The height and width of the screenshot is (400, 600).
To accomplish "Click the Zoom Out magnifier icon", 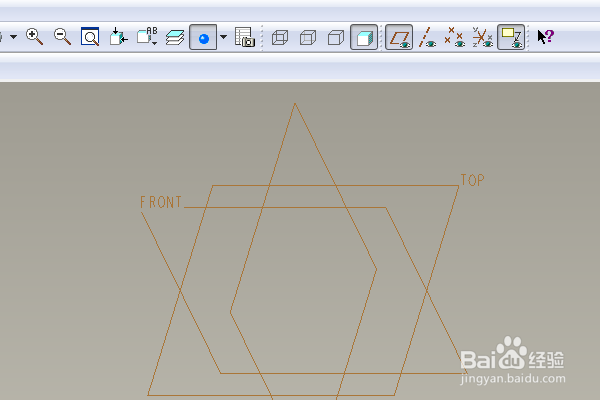I will pos(62,37).
